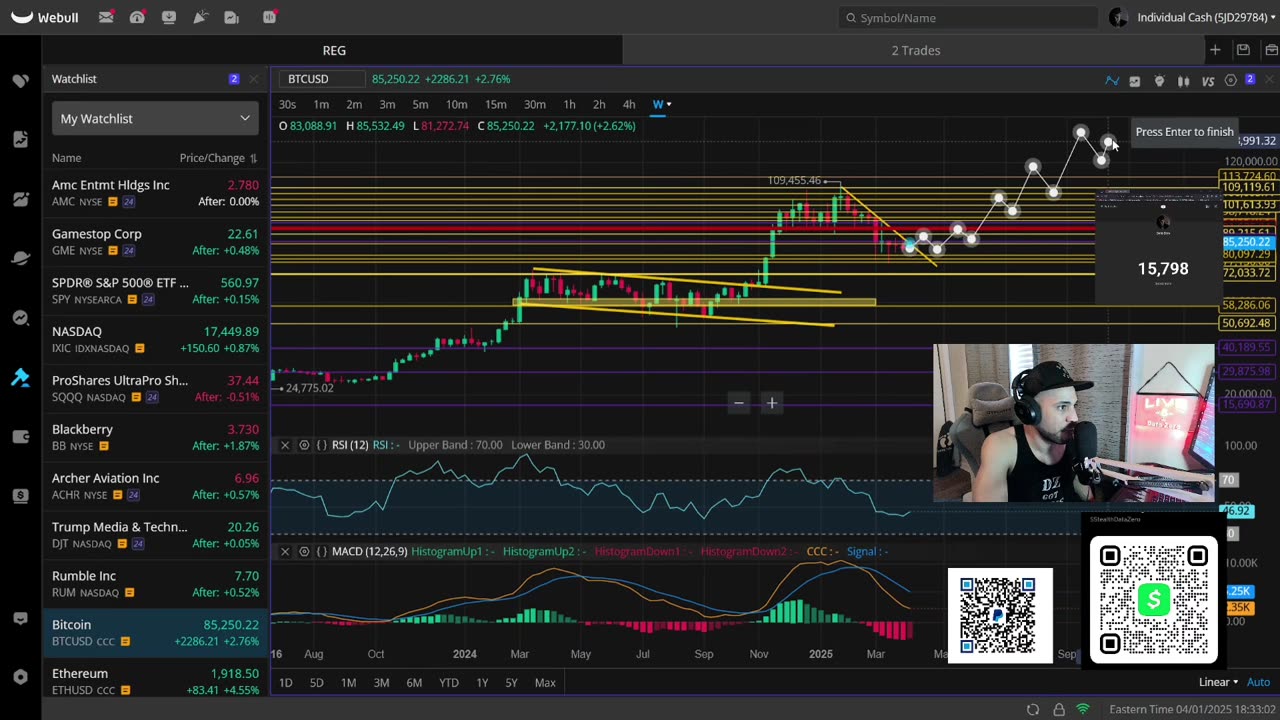Expand the My Watchlist dropdown
This screenshot has width=1280, height=720.
point(155,118)
